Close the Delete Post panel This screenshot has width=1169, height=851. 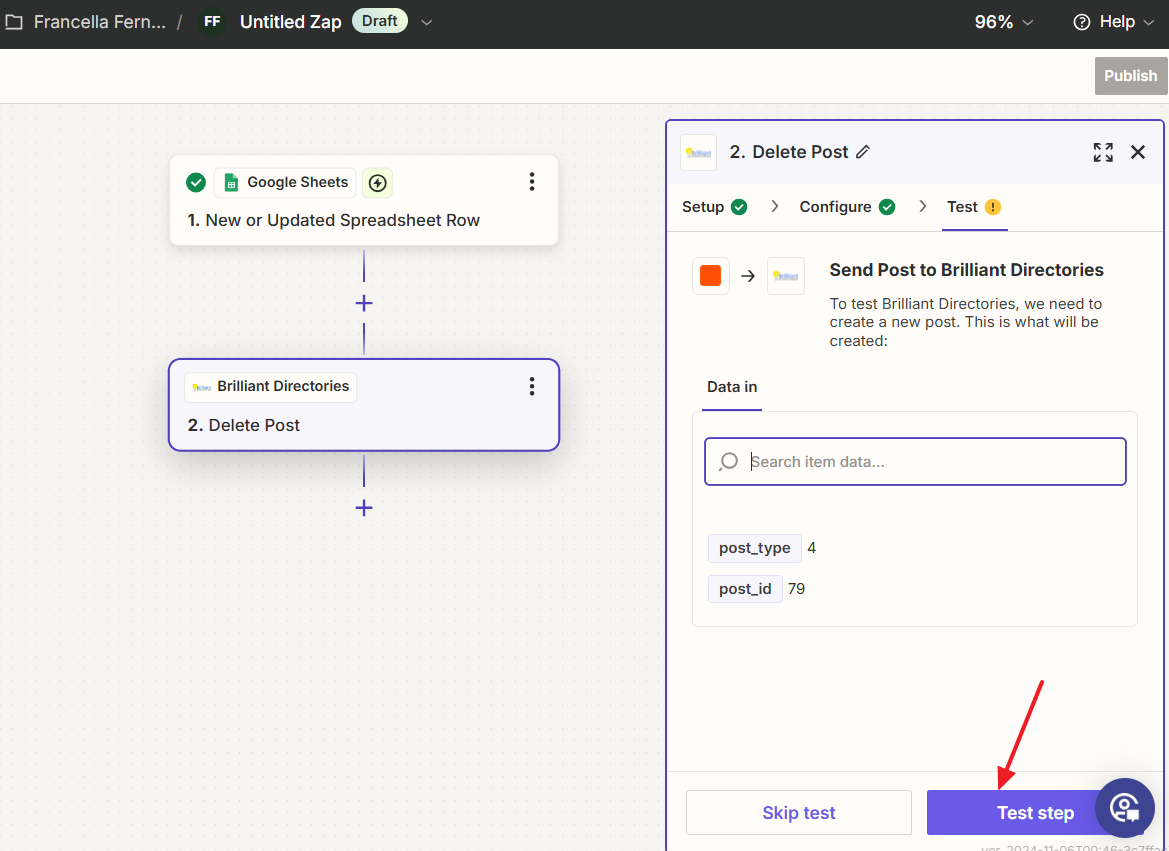coord(1138,152)
